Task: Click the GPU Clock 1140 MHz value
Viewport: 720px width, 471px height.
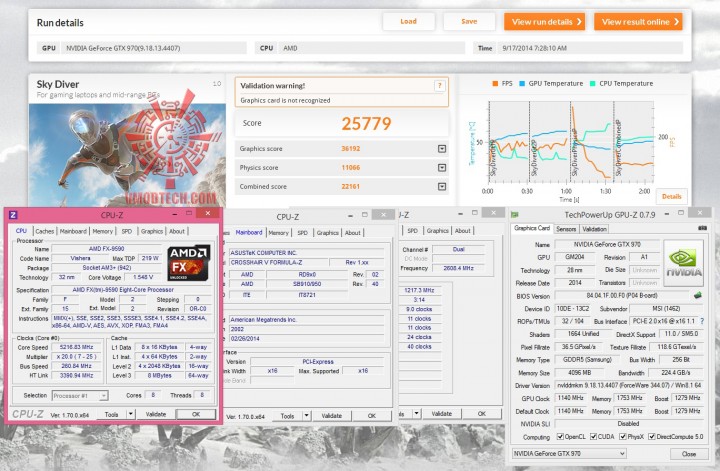Action: point(570,398)
